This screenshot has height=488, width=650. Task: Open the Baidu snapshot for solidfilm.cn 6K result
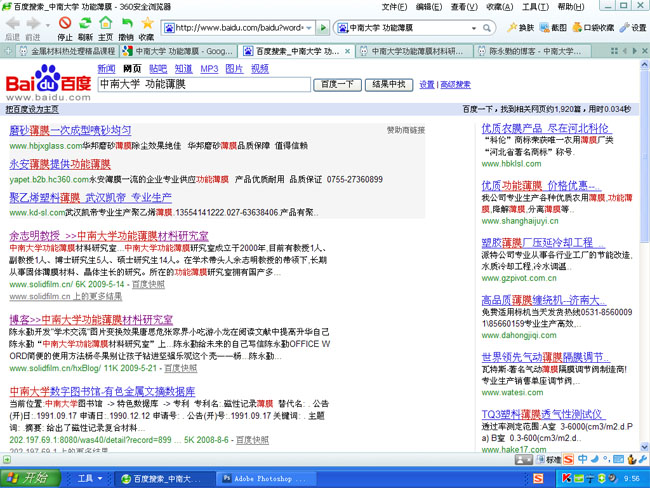point(148,284)
